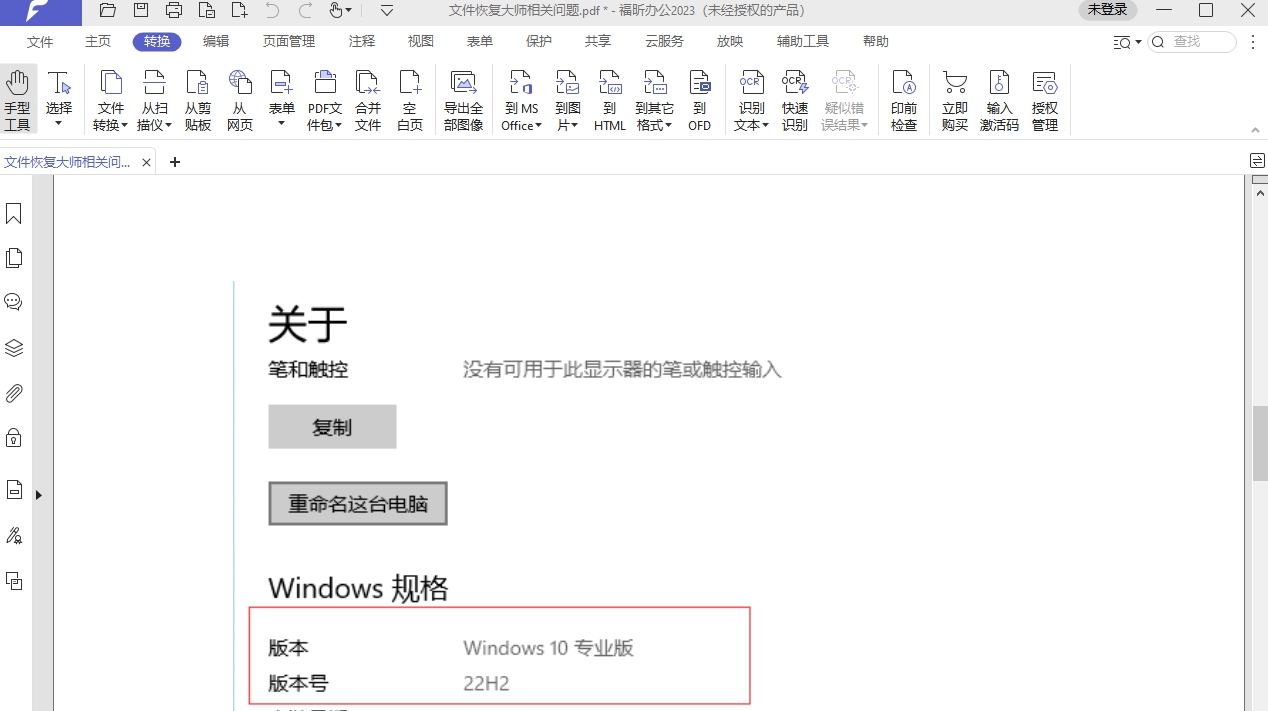
Task: Switch to the Comment (注释) tab
Action: pos(362,42)
